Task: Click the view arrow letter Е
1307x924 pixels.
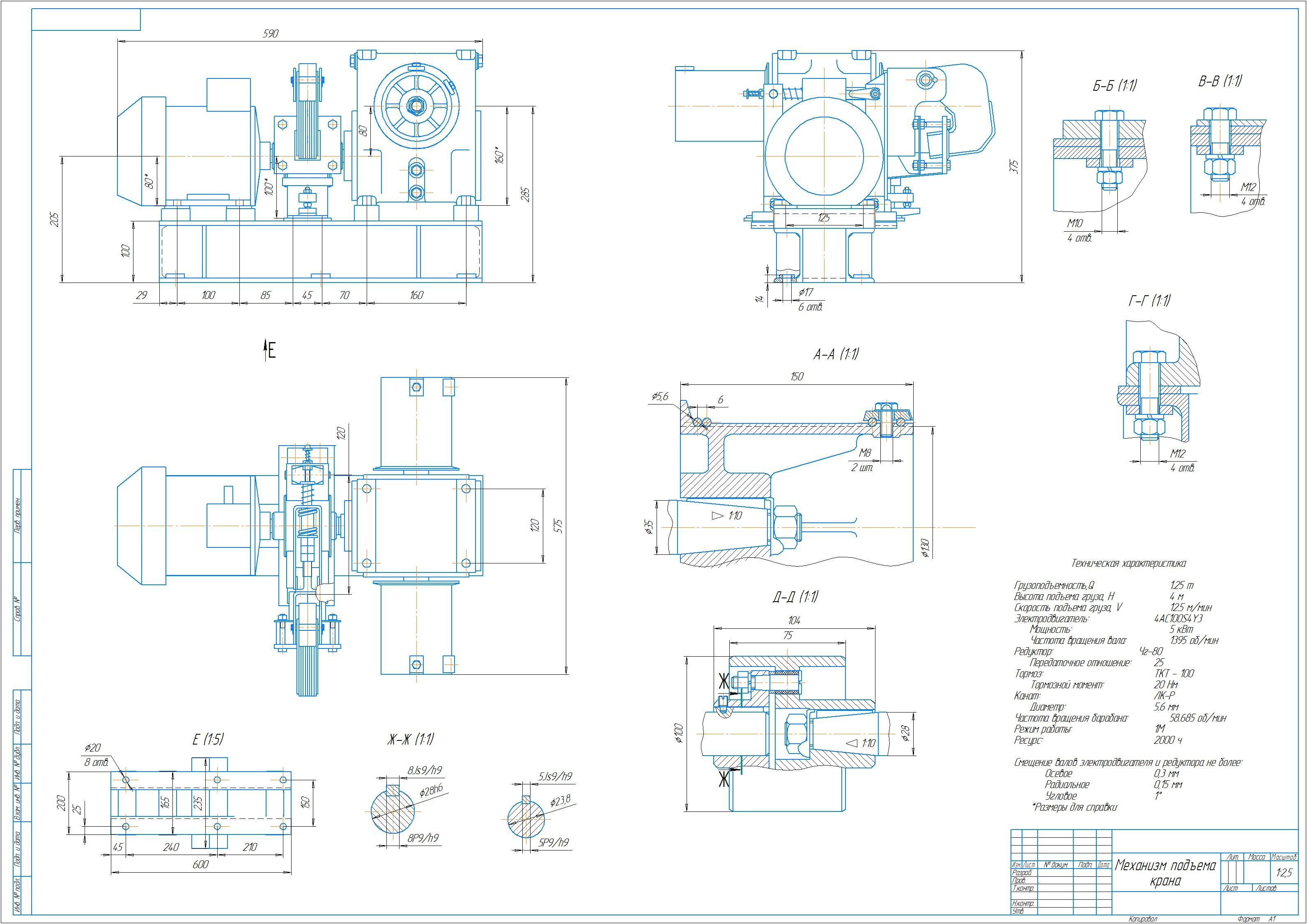Action: coord(271,351)
